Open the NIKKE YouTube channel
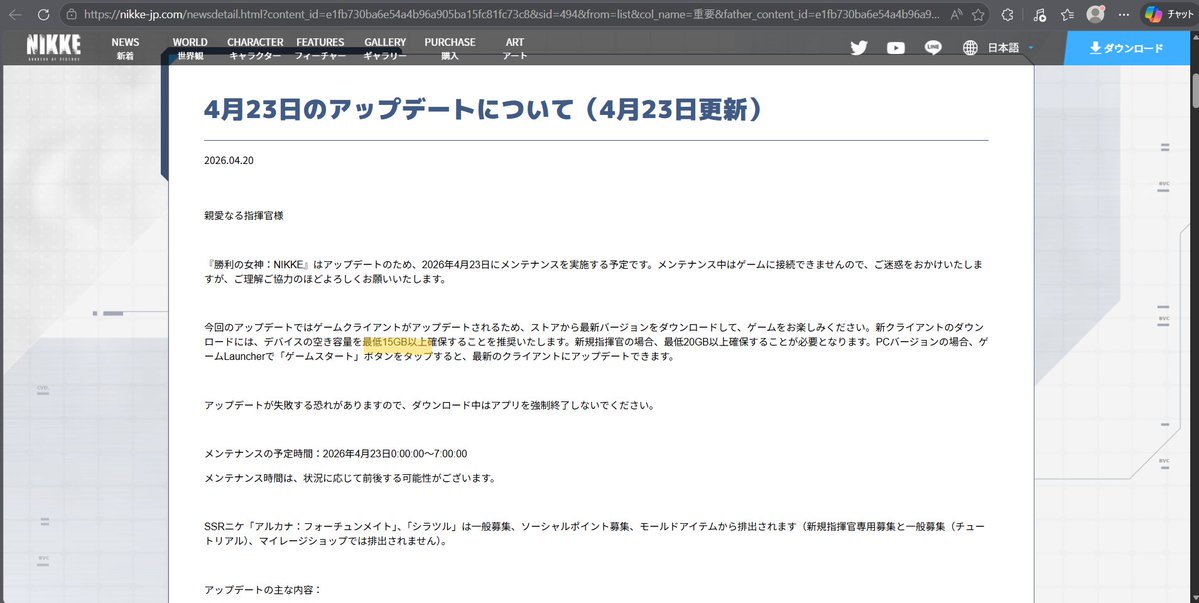 tap(895, 47)
